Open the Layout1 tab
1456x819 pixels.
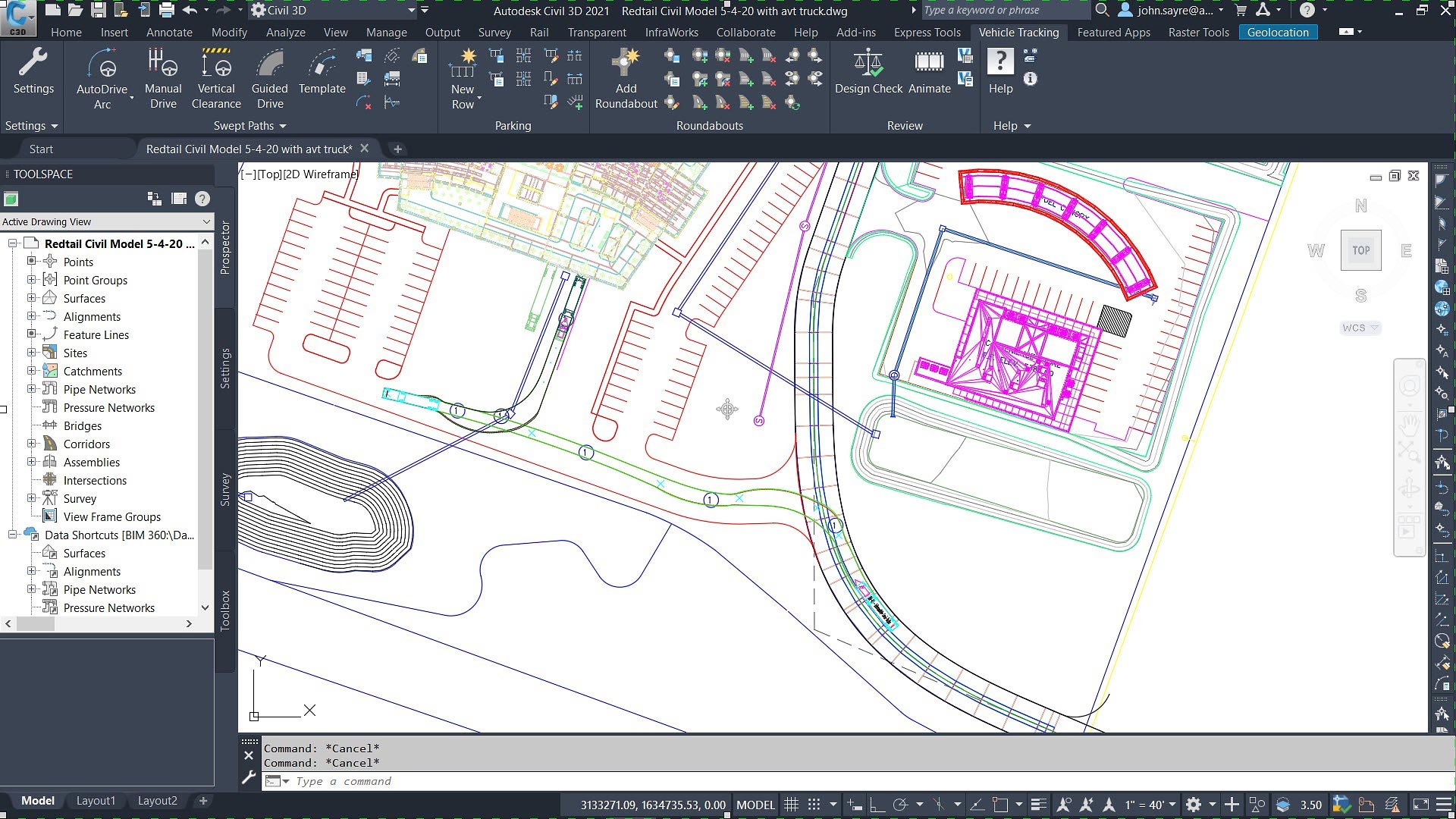[x=96, y=801]
